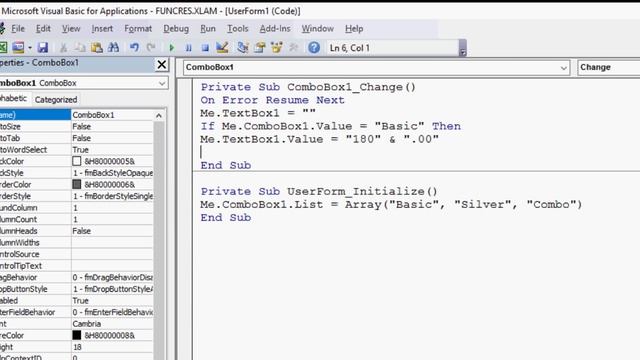Image resolution: width=640 pixels, height=360 pixels.
Task: Open Properties Window icon
Action: point(260,48)
